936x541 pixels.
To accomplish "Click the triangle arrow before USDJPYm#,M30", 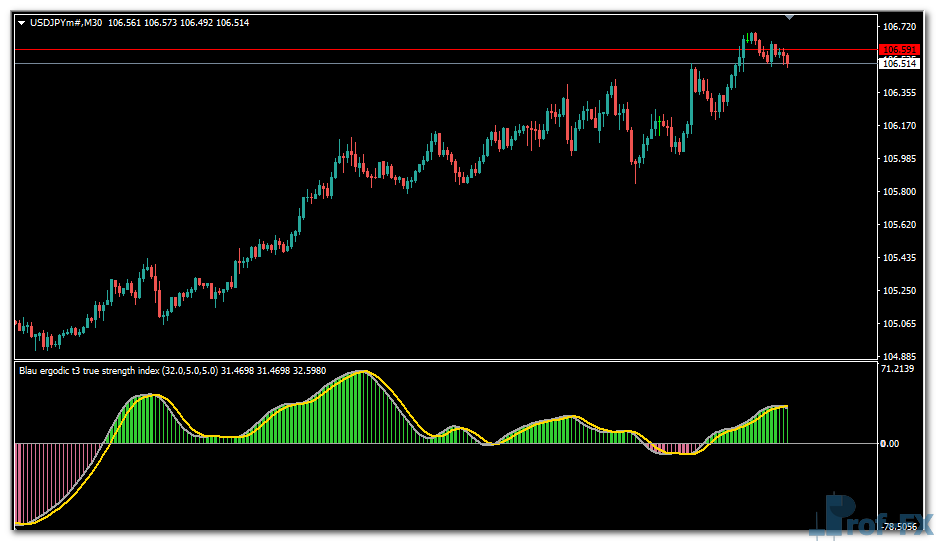I will point(22,23).
